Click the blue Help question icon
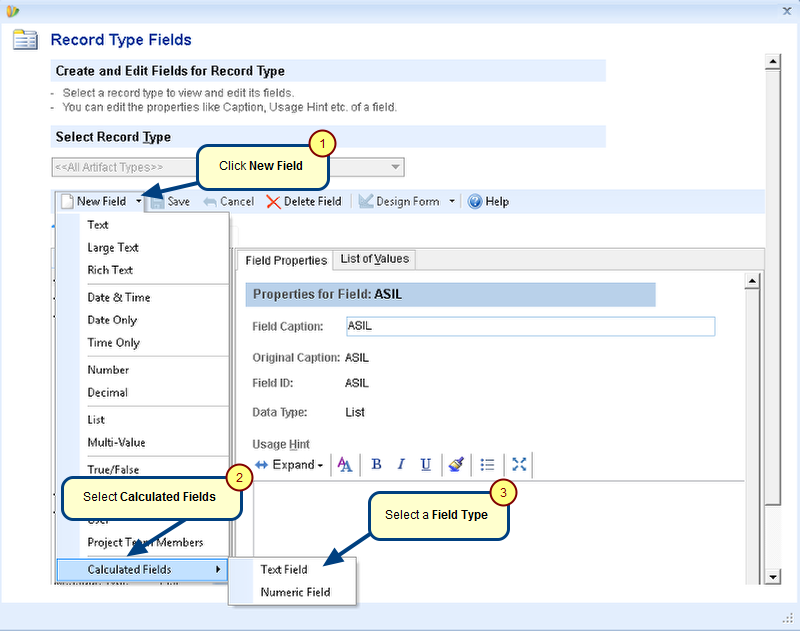This screenshot has height=632, width=800. pos(474,201)
